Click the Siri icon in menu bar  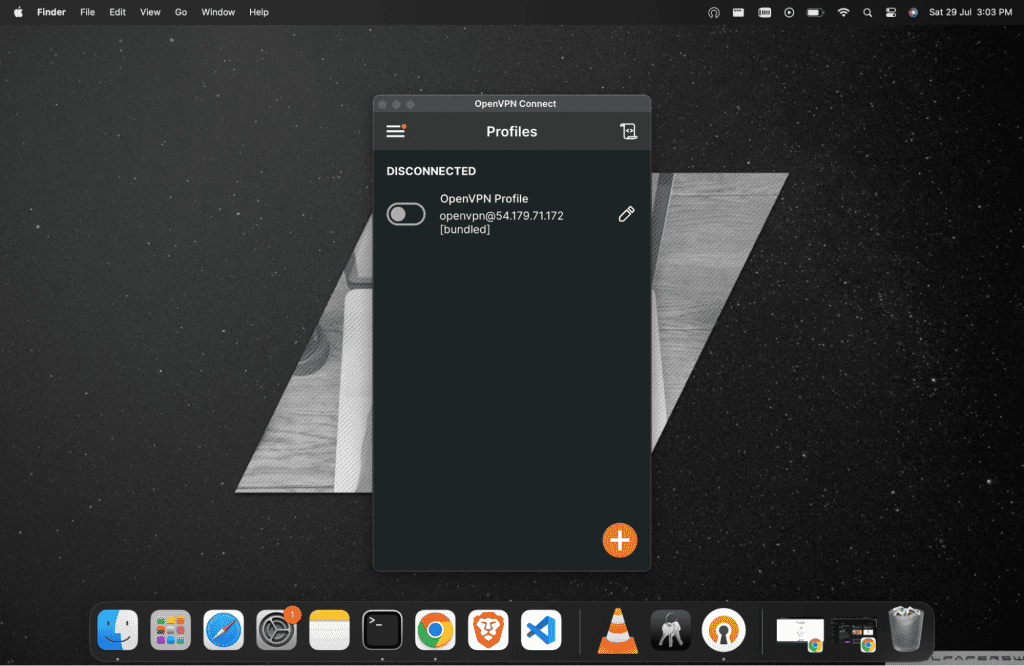tap(913, 12)
